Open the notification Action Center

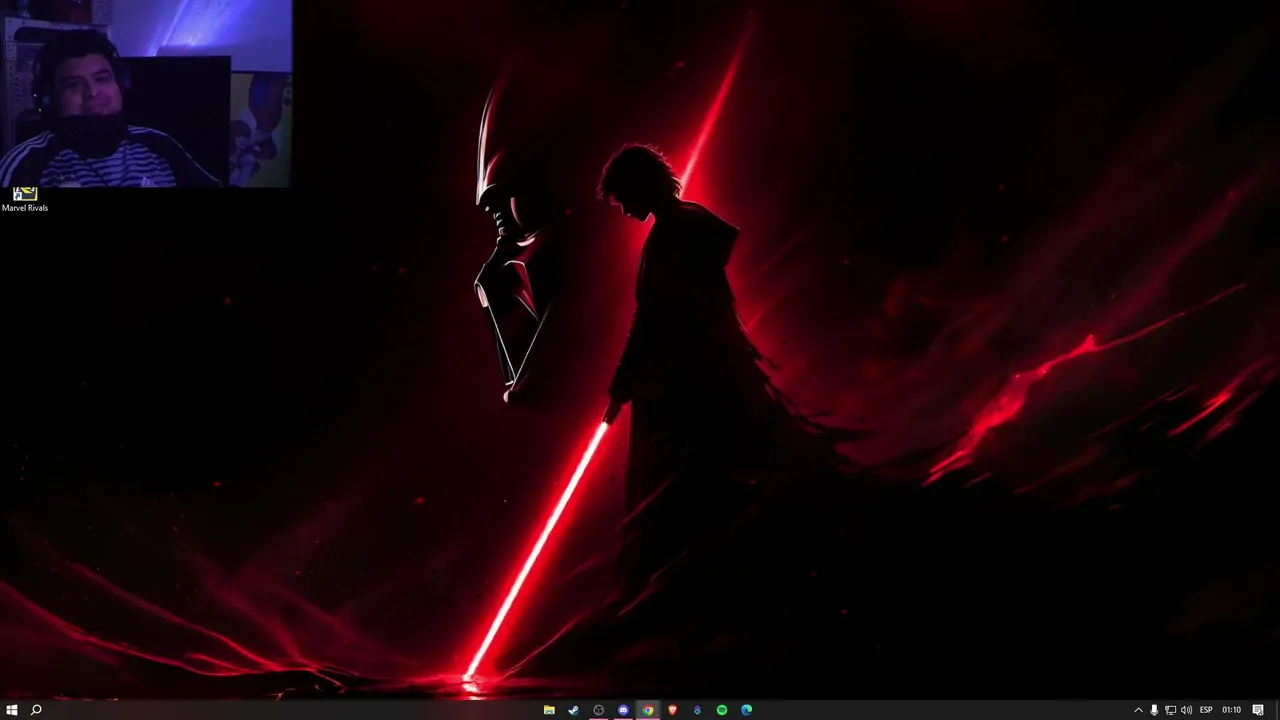(1258, 710)
